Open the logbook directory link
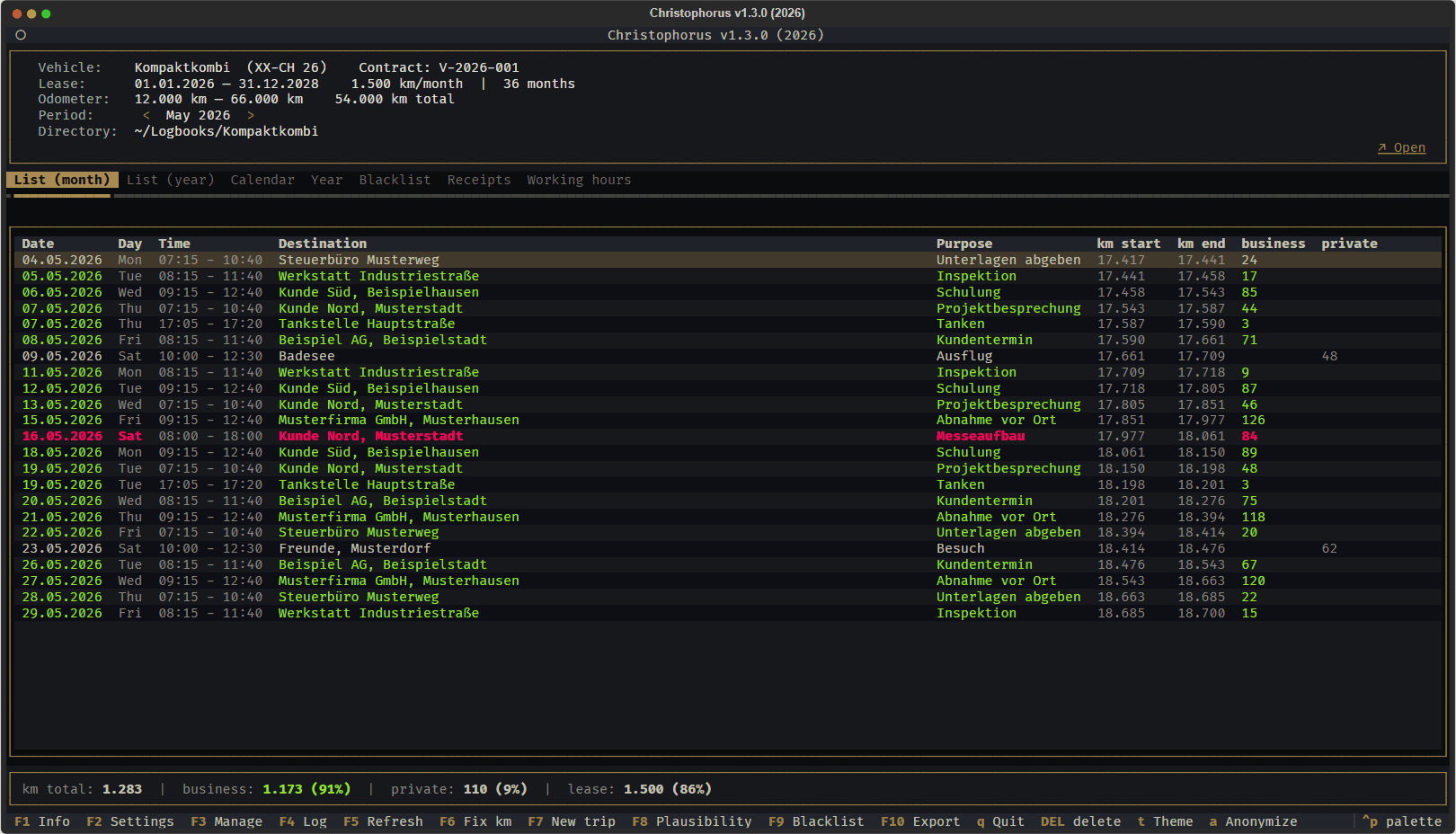 1401,148
